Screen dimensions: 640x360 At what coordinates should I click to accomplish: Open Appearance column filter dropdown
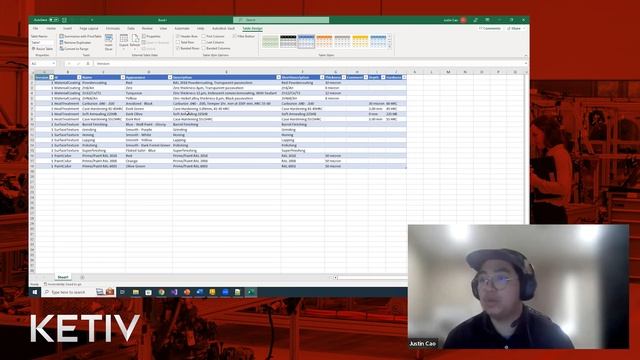click(170, 77)
